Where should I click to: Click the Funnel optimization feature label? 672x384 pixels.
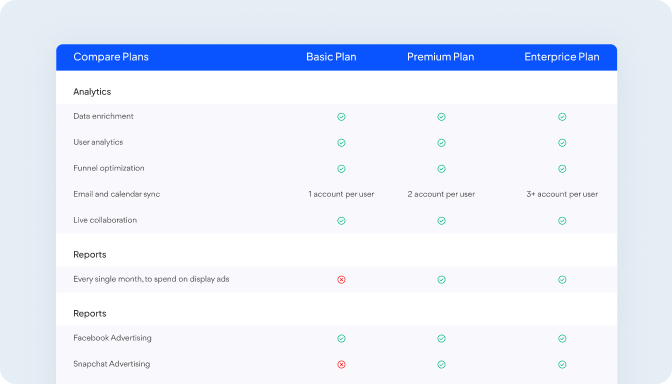[x=109, y=168]
